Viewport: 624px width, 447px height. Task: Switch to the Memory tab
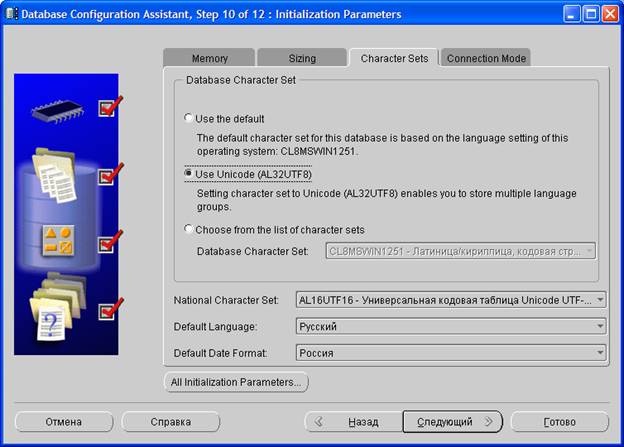(x=209, y=58)
